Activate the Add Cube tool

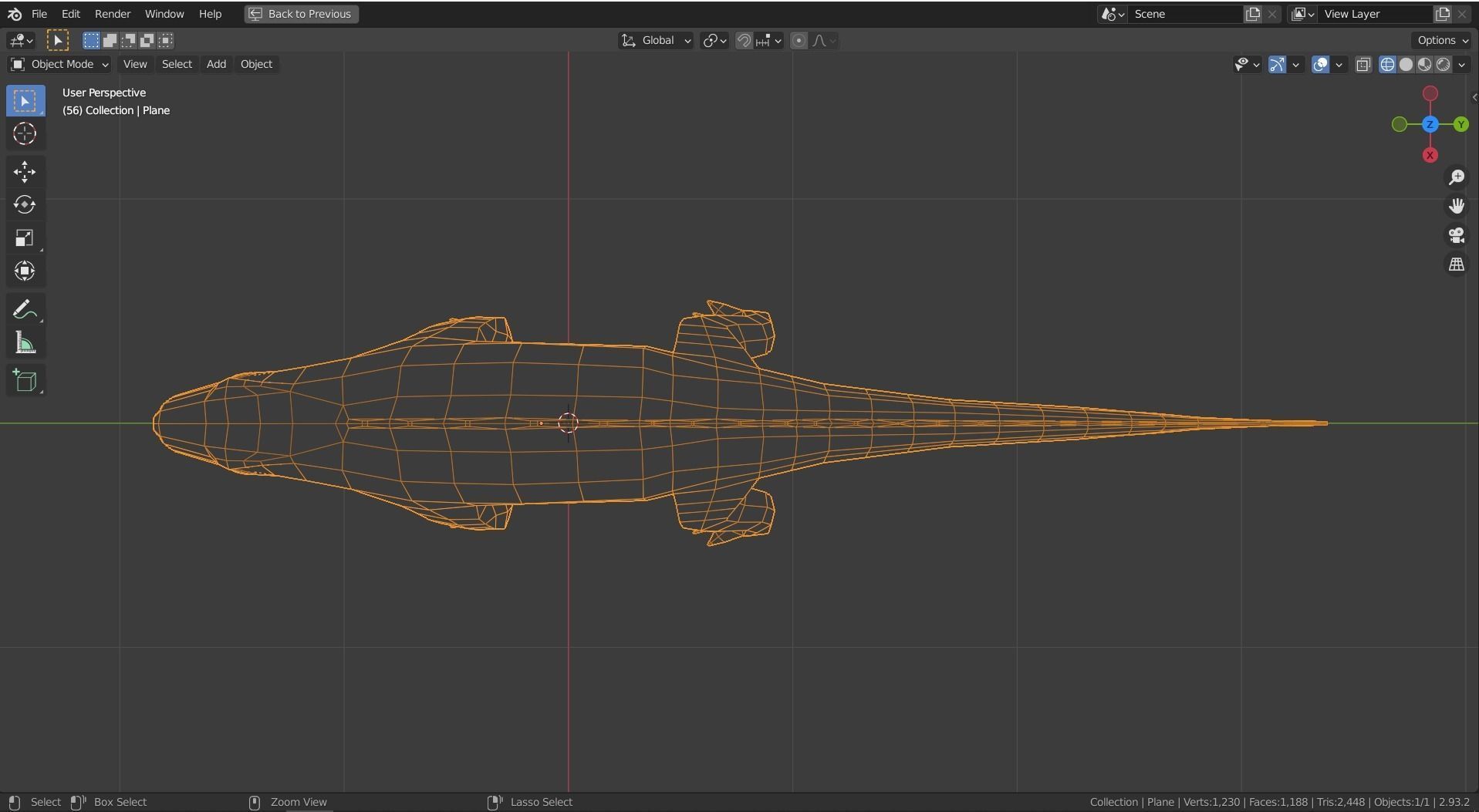pos(25,380)
